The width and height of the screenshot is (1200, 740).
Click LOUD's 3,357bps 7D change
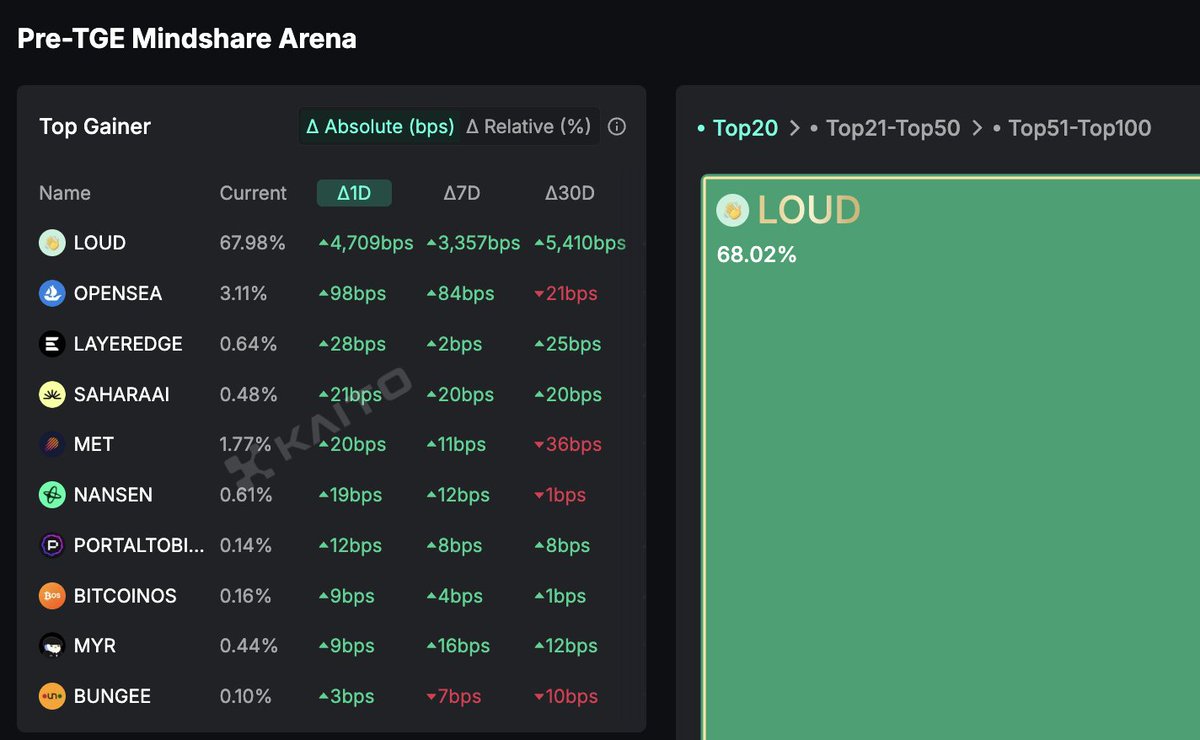pyautogui.click(x=473, y=243)
